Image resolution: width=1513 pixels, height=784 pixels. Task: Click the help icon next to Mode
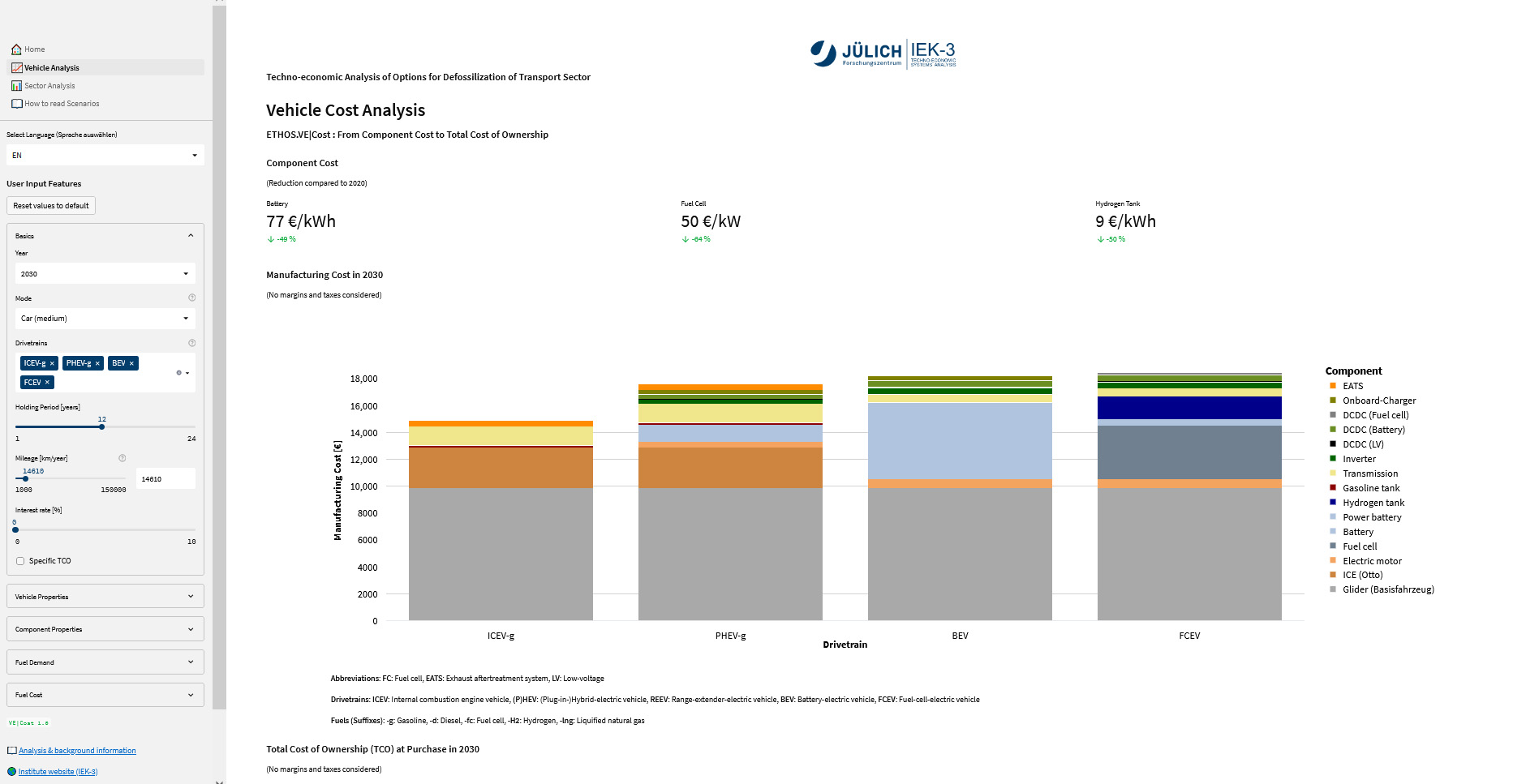[192, 298]
